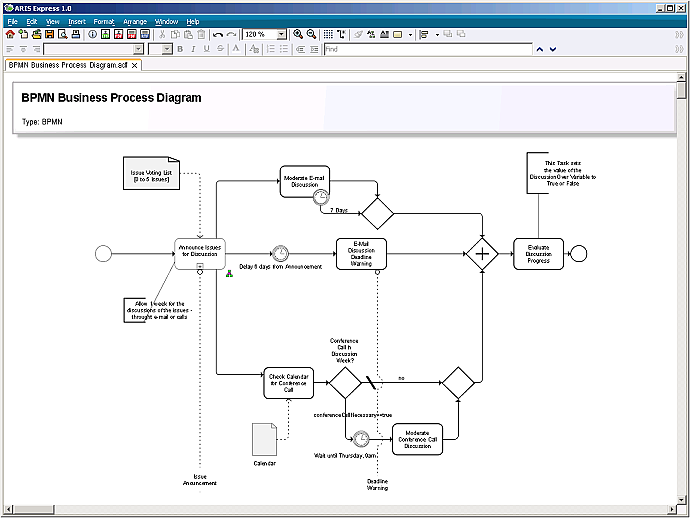Image resolution: width=690 pixels, height=518 pixels.
Task: Click the Find next down arrow
Action: point(553,49)
